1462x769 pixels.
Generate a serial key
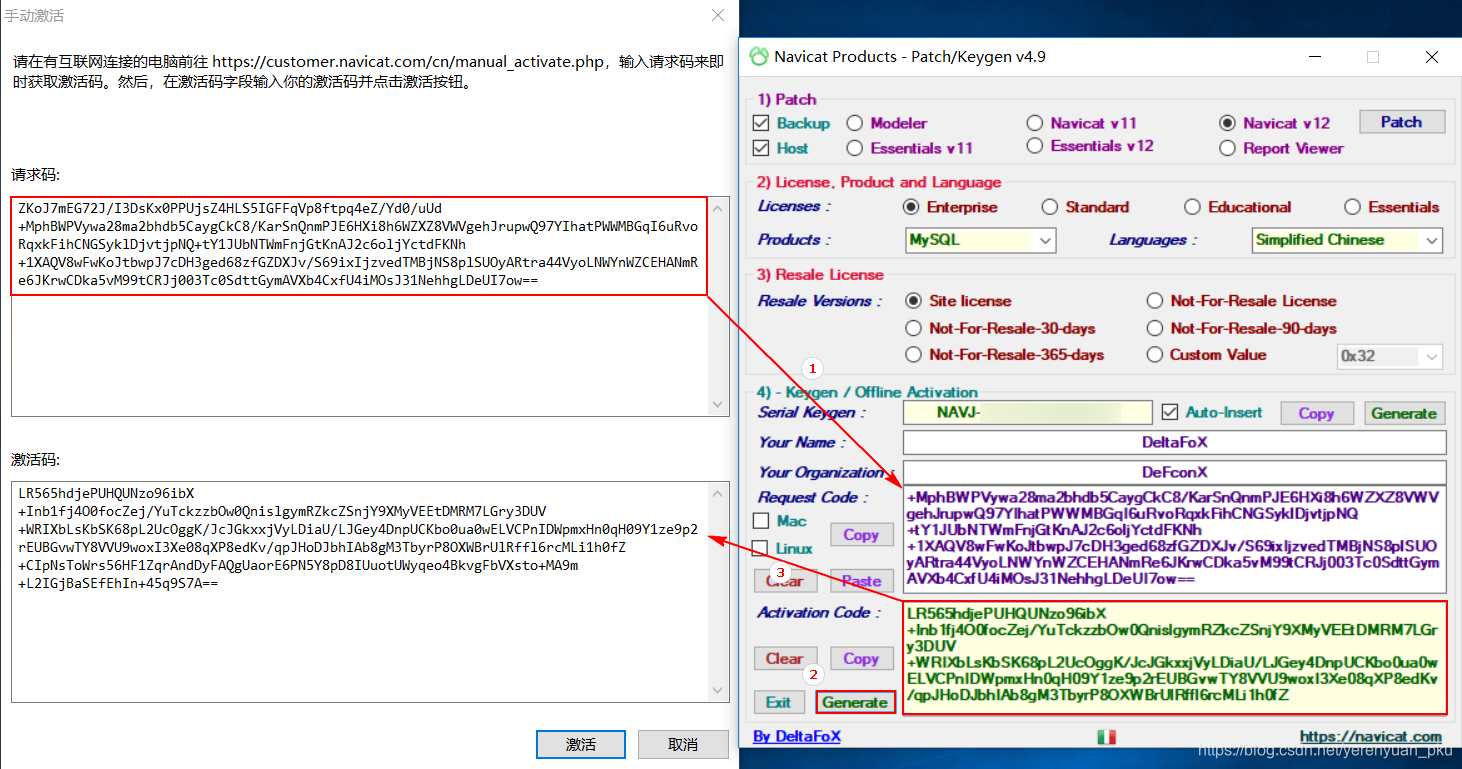(x=1403, y=413)
